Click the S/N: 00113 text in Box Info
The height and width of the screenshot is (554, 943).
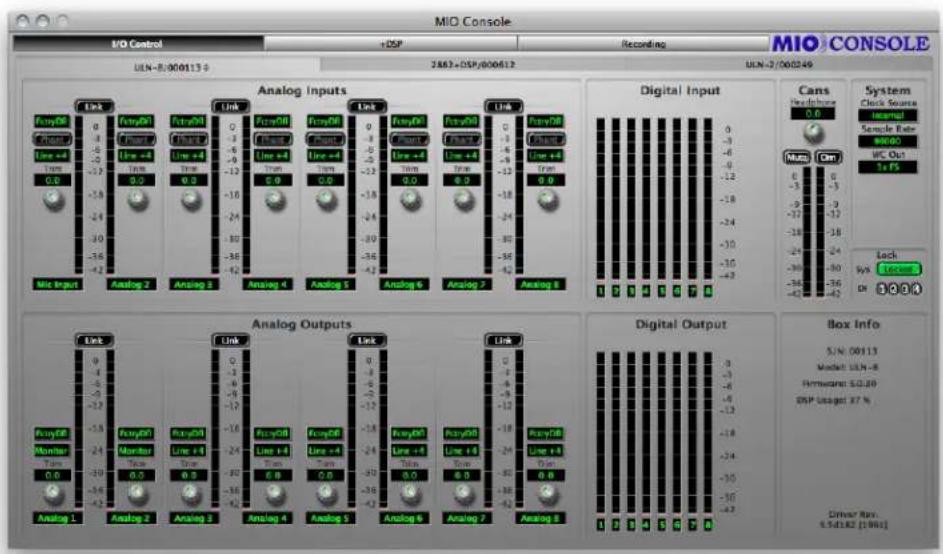(x=852, y=351)
